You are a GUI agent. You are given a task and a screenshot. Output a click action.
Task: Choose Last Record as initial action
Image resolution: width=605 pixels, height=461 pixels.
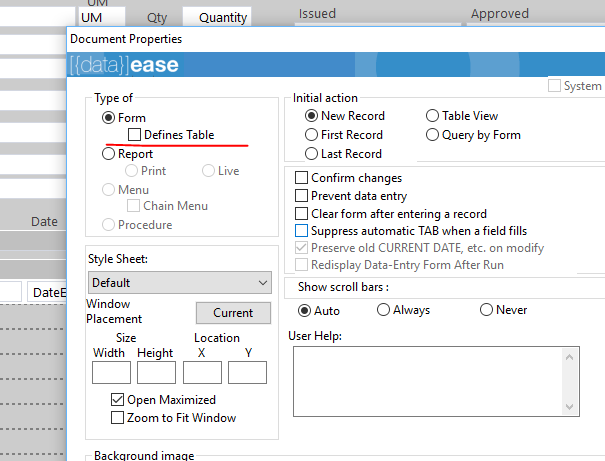click(x=311, y=154)
